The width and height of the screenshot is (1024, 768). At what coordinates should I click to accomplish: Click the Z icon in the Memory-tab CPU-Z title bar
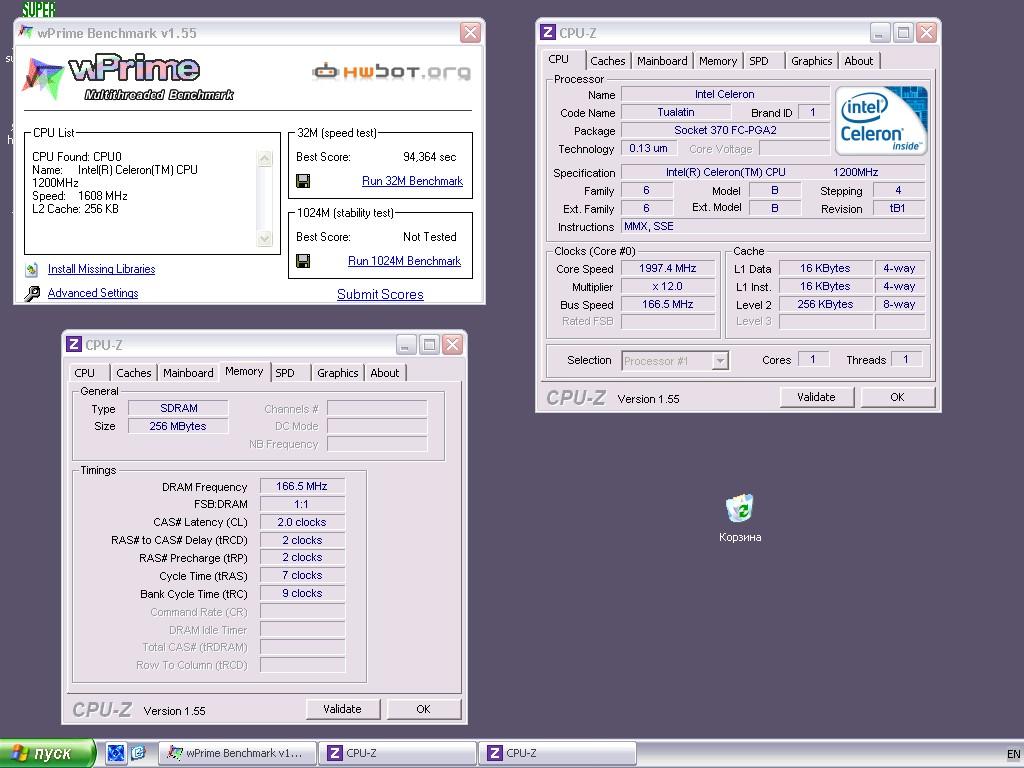tap(74, 344)
